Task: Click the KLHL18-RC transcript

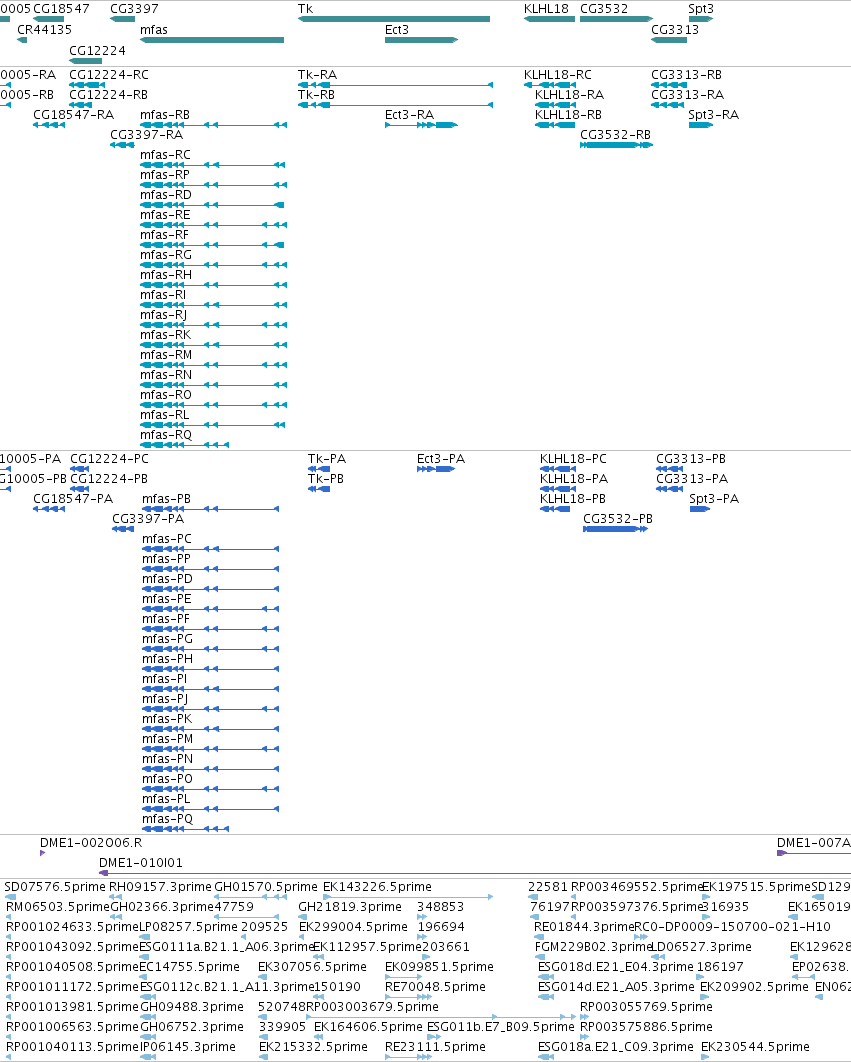Action: click(549, 85)
